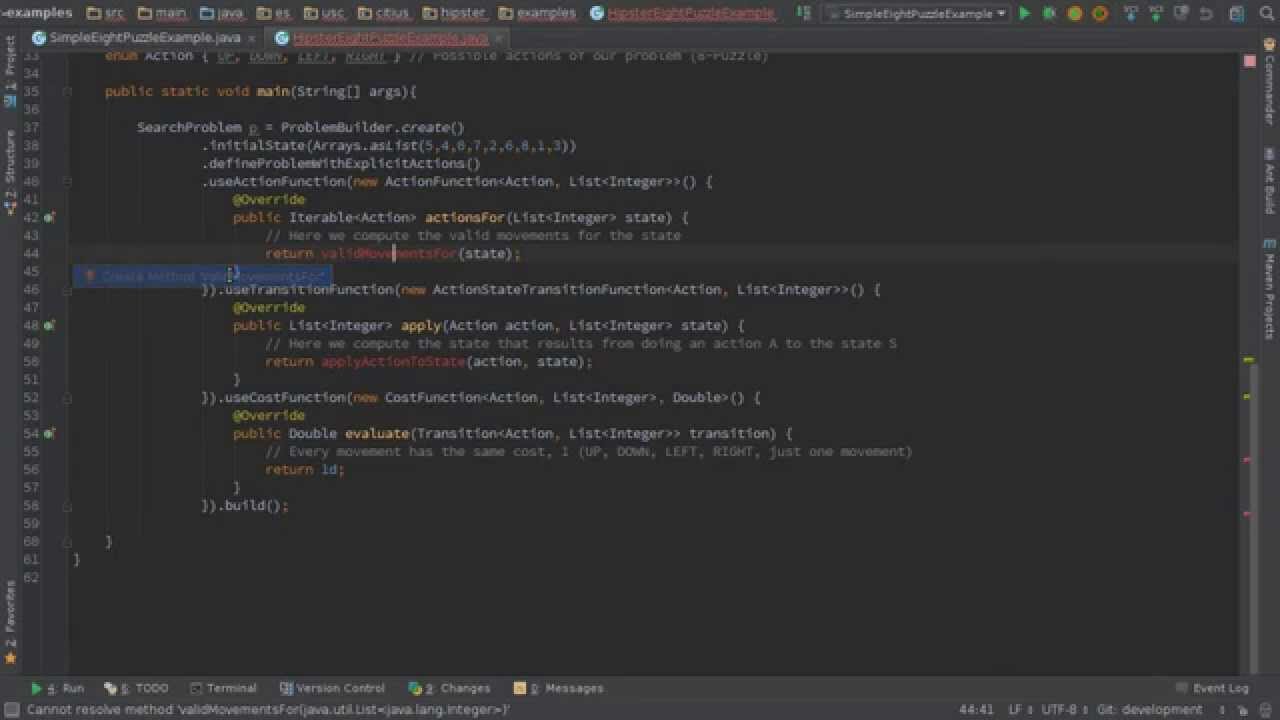The width and height of the screenshot is (1280, 720).
Task: Open the Event Log
Action: click(x=1212, y=688)
